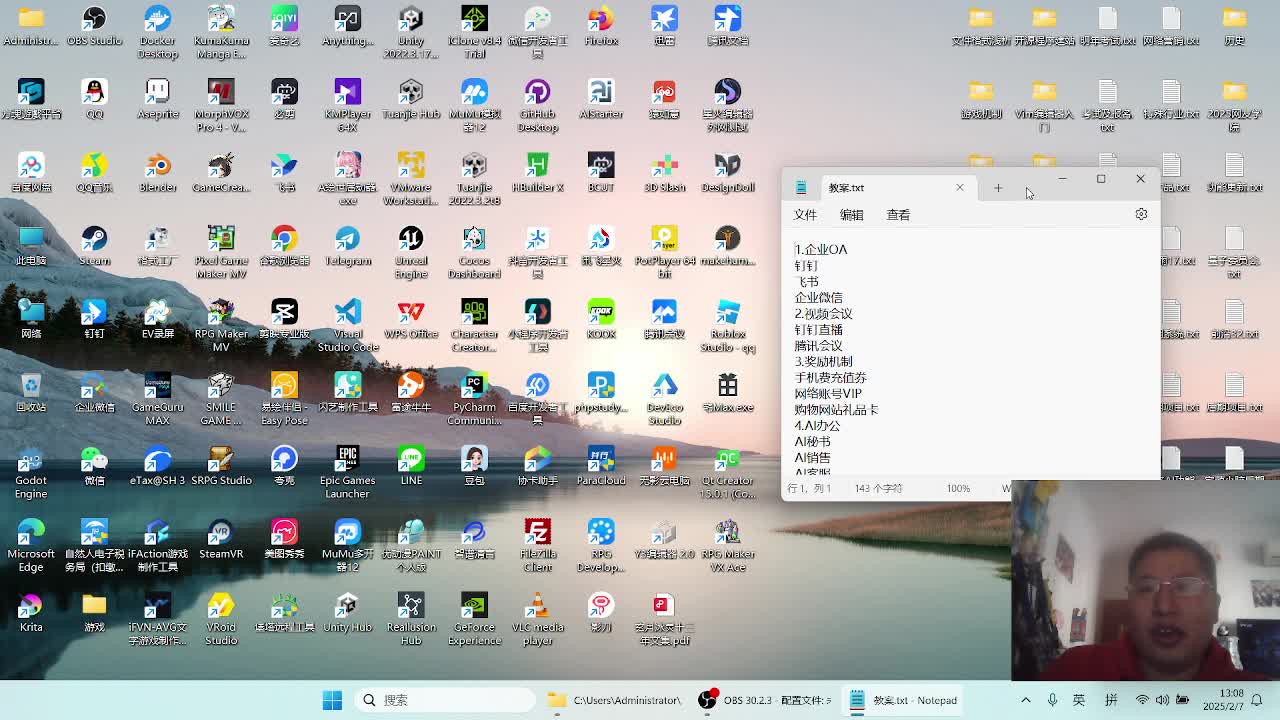This screenshot has height=720, width=1280.
Task: Click the FileZilla Client desktop icon
Action: pos(537,545)
